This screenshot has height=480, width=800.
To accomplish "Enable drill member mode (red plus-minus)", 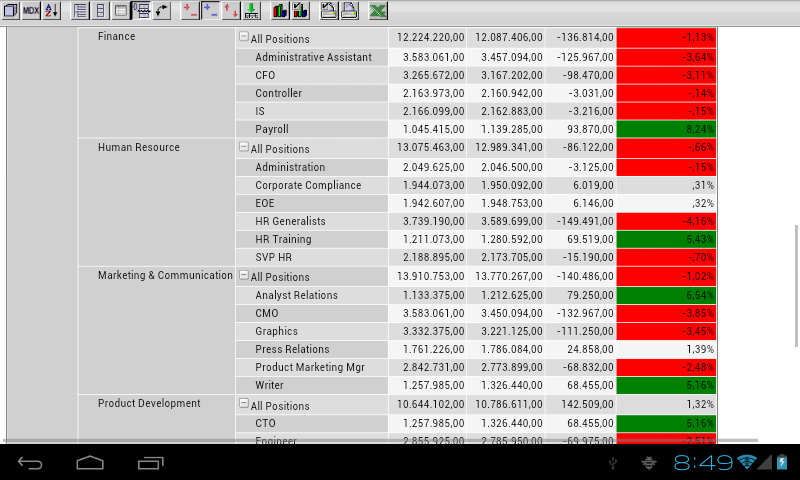I will (x=190, y=10).
